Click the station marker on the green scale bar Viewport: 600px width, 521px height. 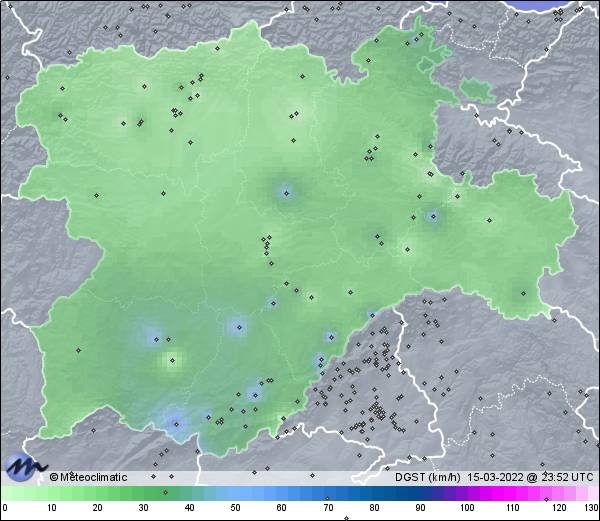[165, 492]
